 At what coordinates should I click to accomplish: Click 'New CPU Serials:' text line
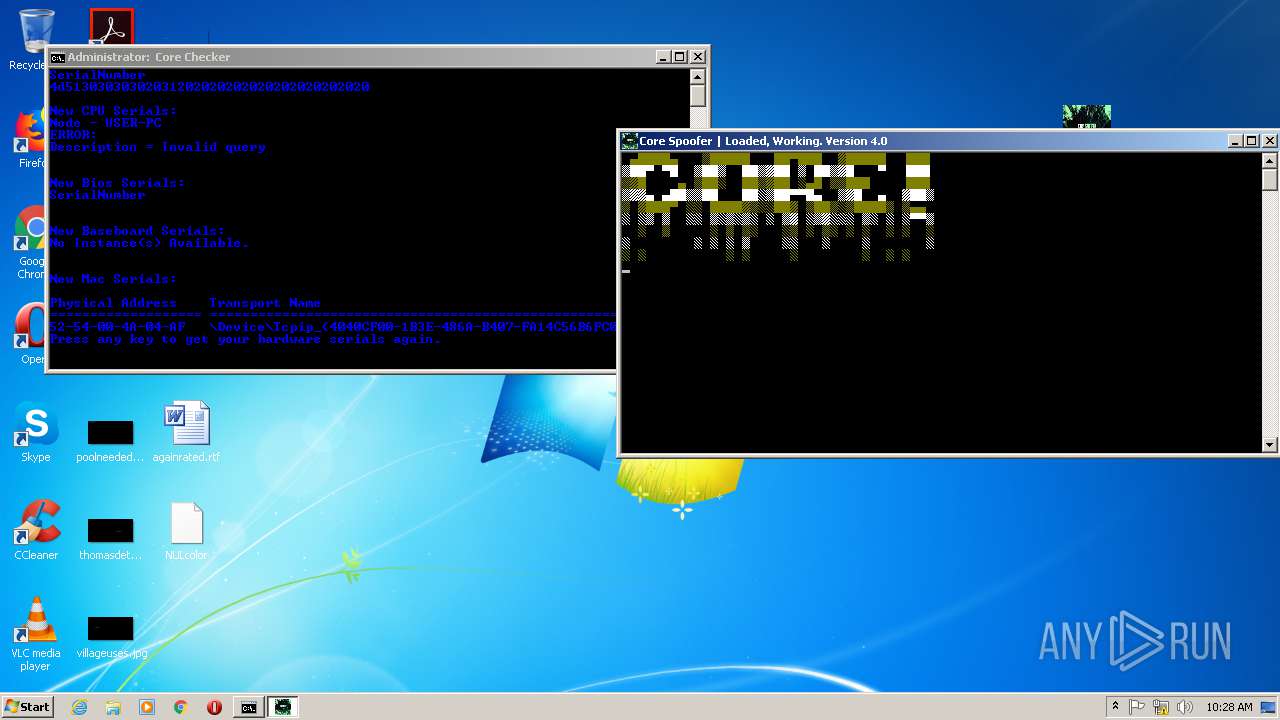[113, 111]
